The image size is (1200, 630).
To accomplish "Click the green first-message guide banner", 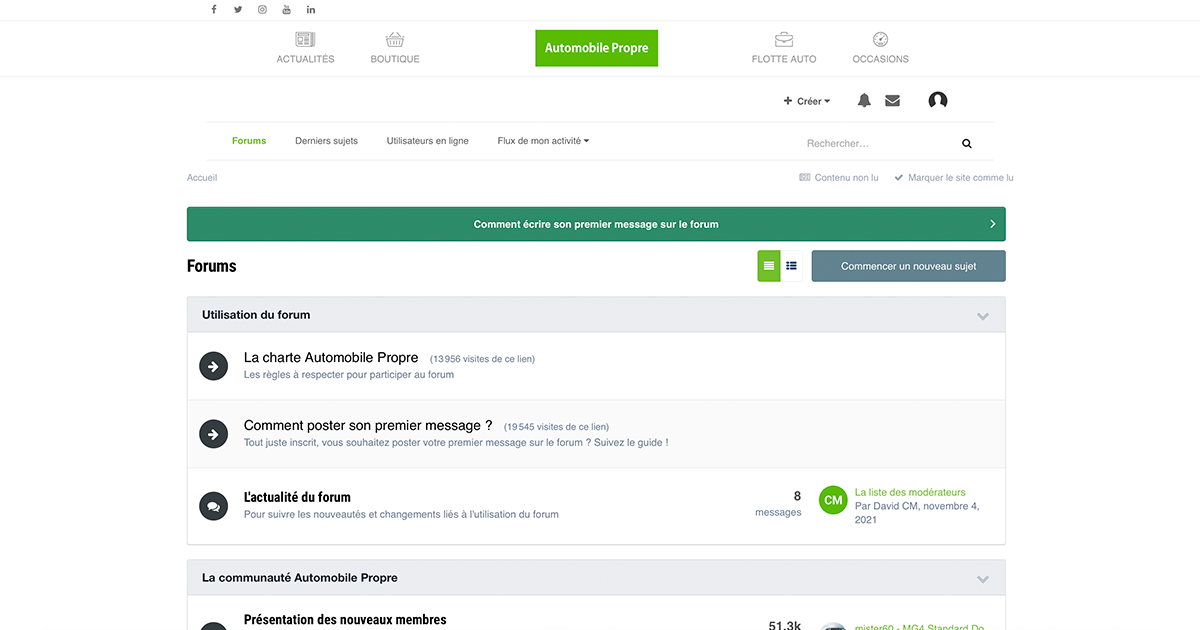I will [x=596, y=224].
